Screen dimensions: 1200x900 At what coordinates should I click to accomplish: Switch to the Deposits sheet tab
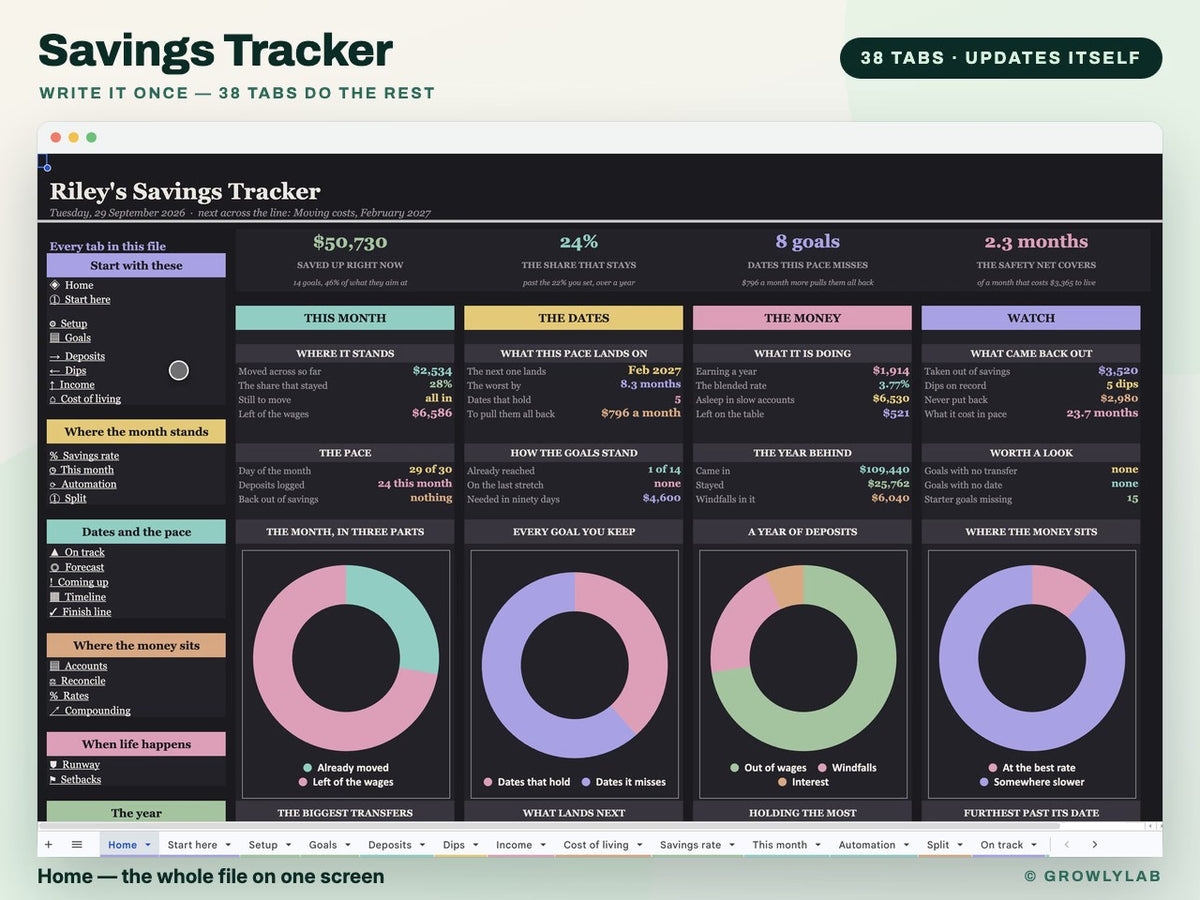(397, 845)
